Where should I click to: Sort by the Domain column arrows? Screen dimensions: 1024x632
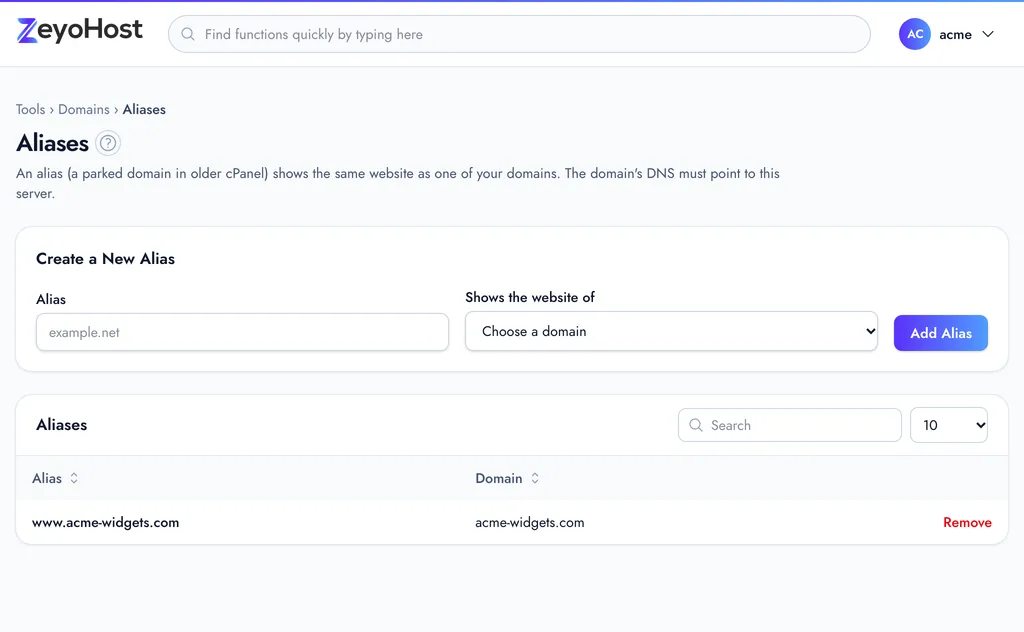(x=535, y=478)
